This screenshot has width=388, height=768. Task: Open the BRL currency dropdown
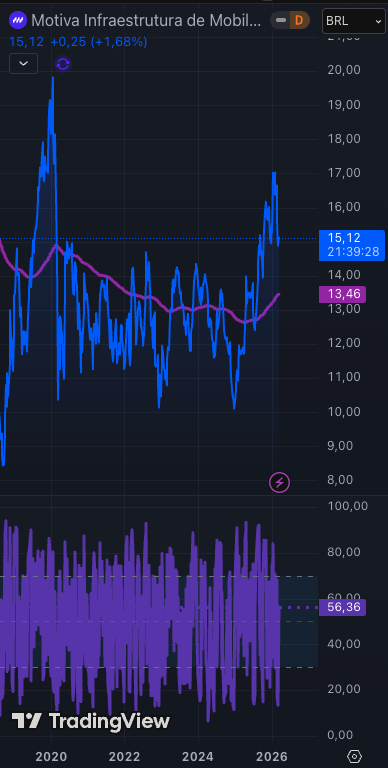(353, 21)
